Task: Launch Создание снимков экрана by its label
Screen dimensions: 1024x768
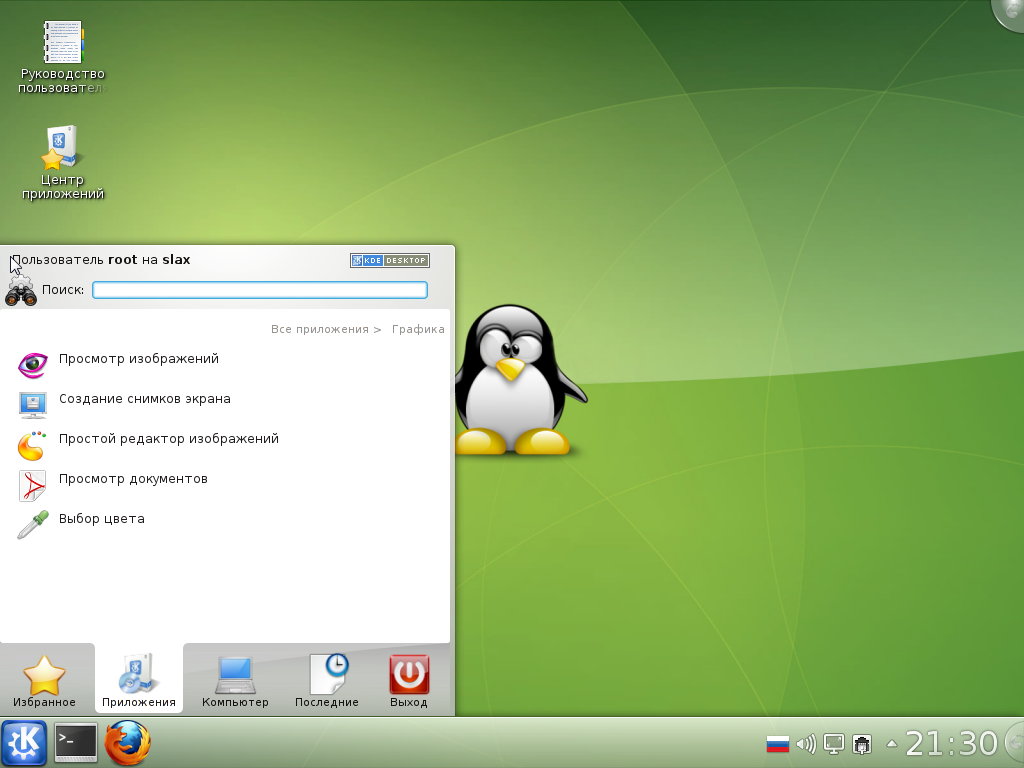Action: click(144, 398)
